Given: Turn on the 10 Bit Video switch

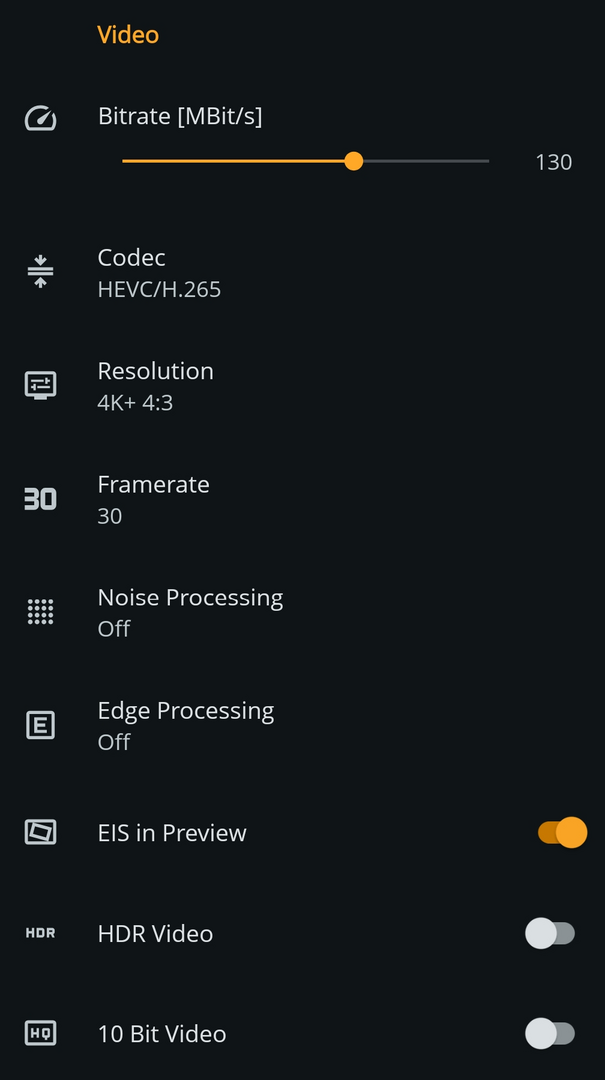Looking at the screenshot, I should tap(550, 1033).
